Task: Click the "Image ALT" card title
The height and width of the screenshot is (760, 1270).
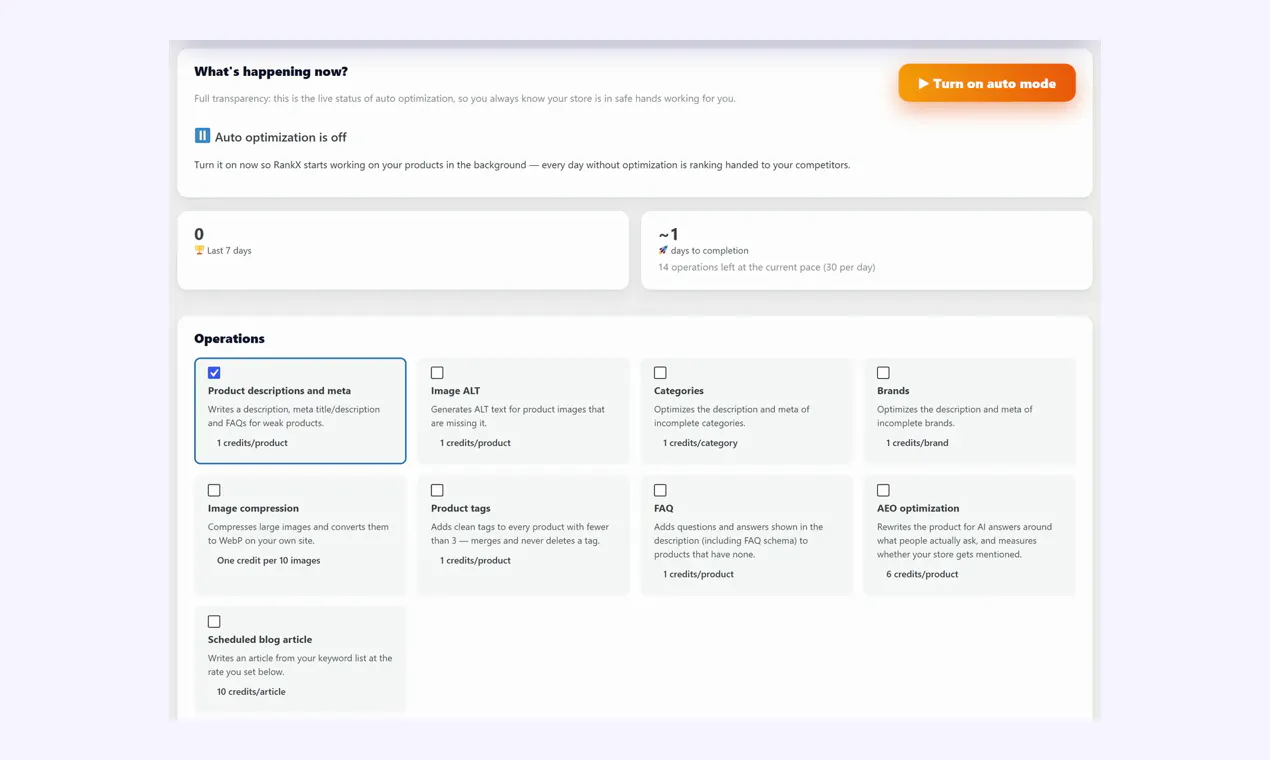Action: pos(455,391)
